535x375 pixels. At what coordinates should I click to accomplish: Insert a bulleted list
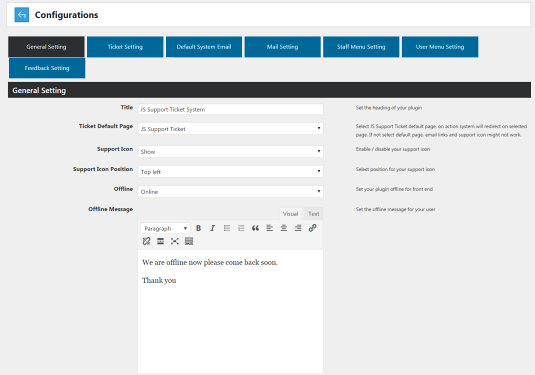[227, 228]
